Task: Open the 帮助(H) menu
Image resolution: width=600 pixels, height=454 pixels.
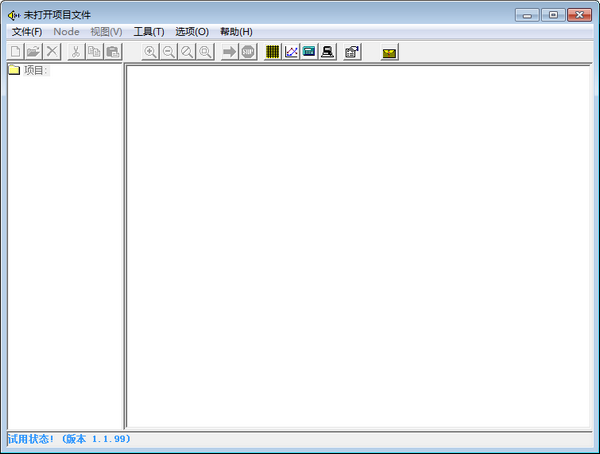Action: point(236,32)
